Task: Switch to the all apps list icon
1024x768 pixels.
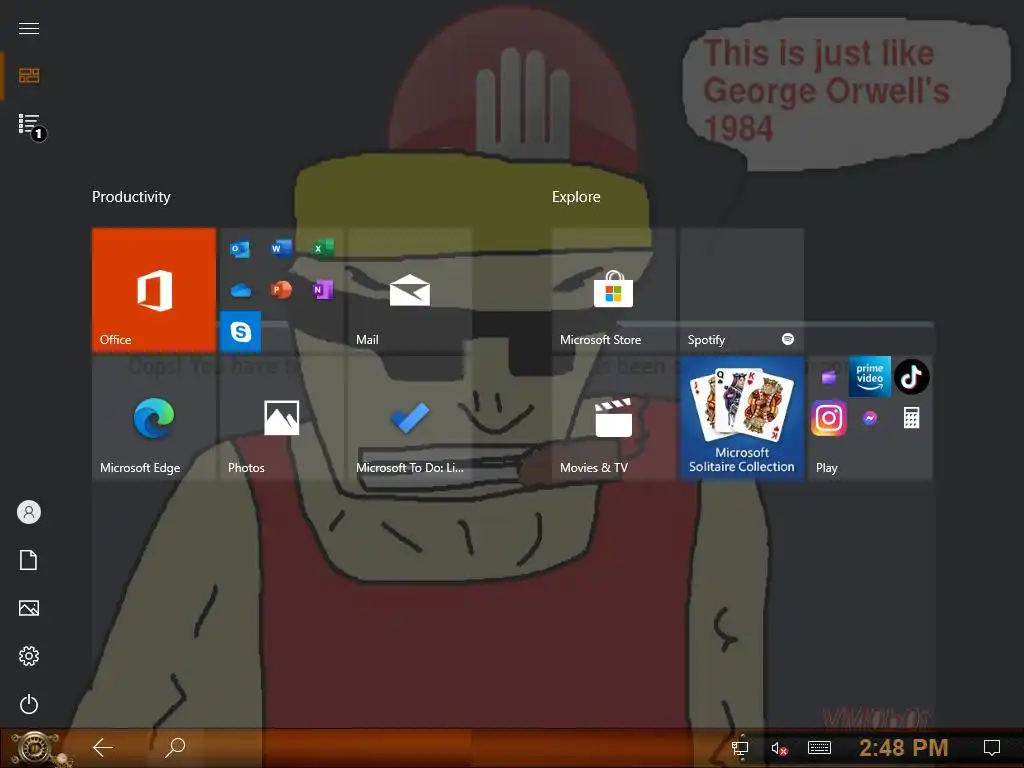Action: [29, 124]
